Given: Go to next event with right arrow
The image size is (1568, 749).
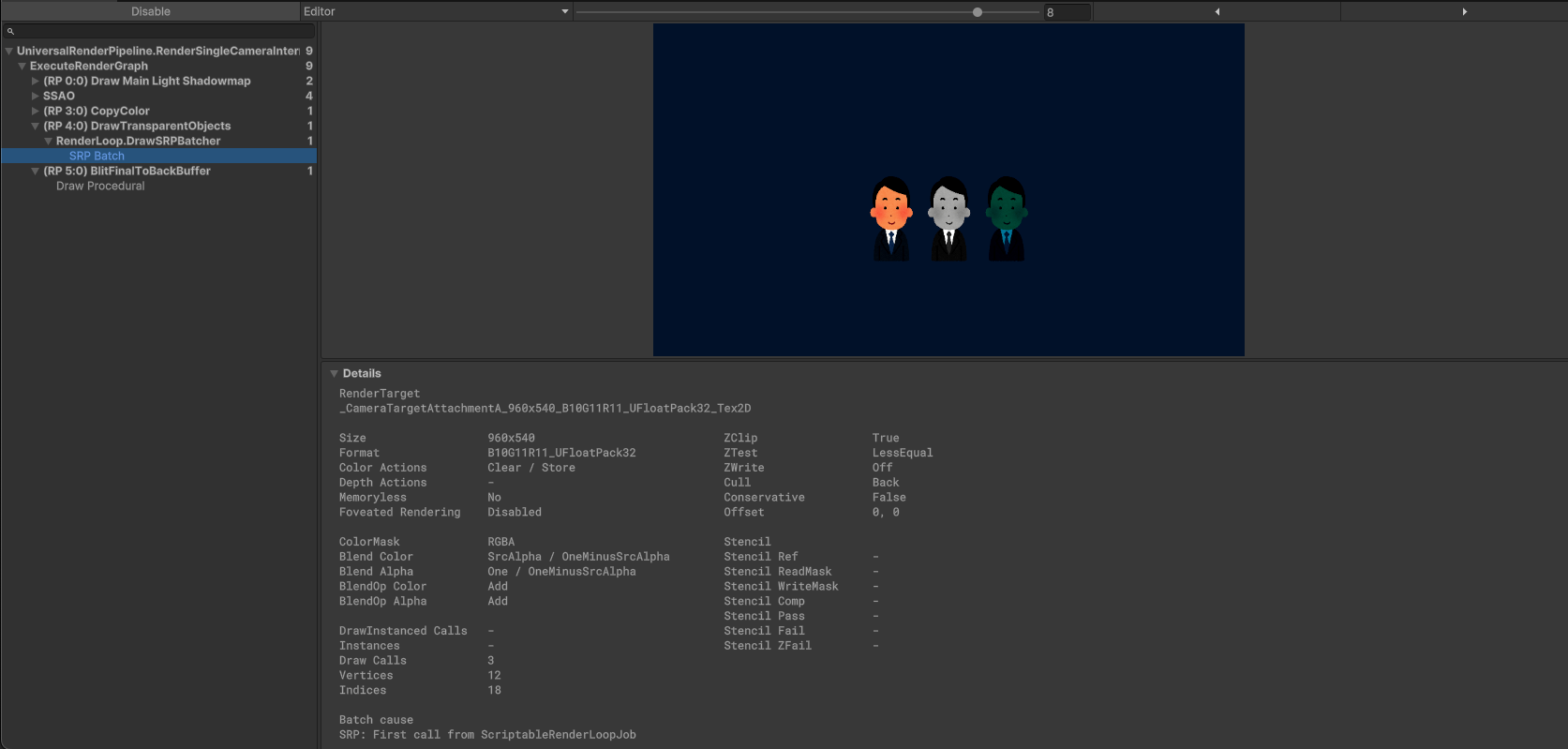Looking at the screenshot, I should pyautogui.click(x=1463, y=11).
